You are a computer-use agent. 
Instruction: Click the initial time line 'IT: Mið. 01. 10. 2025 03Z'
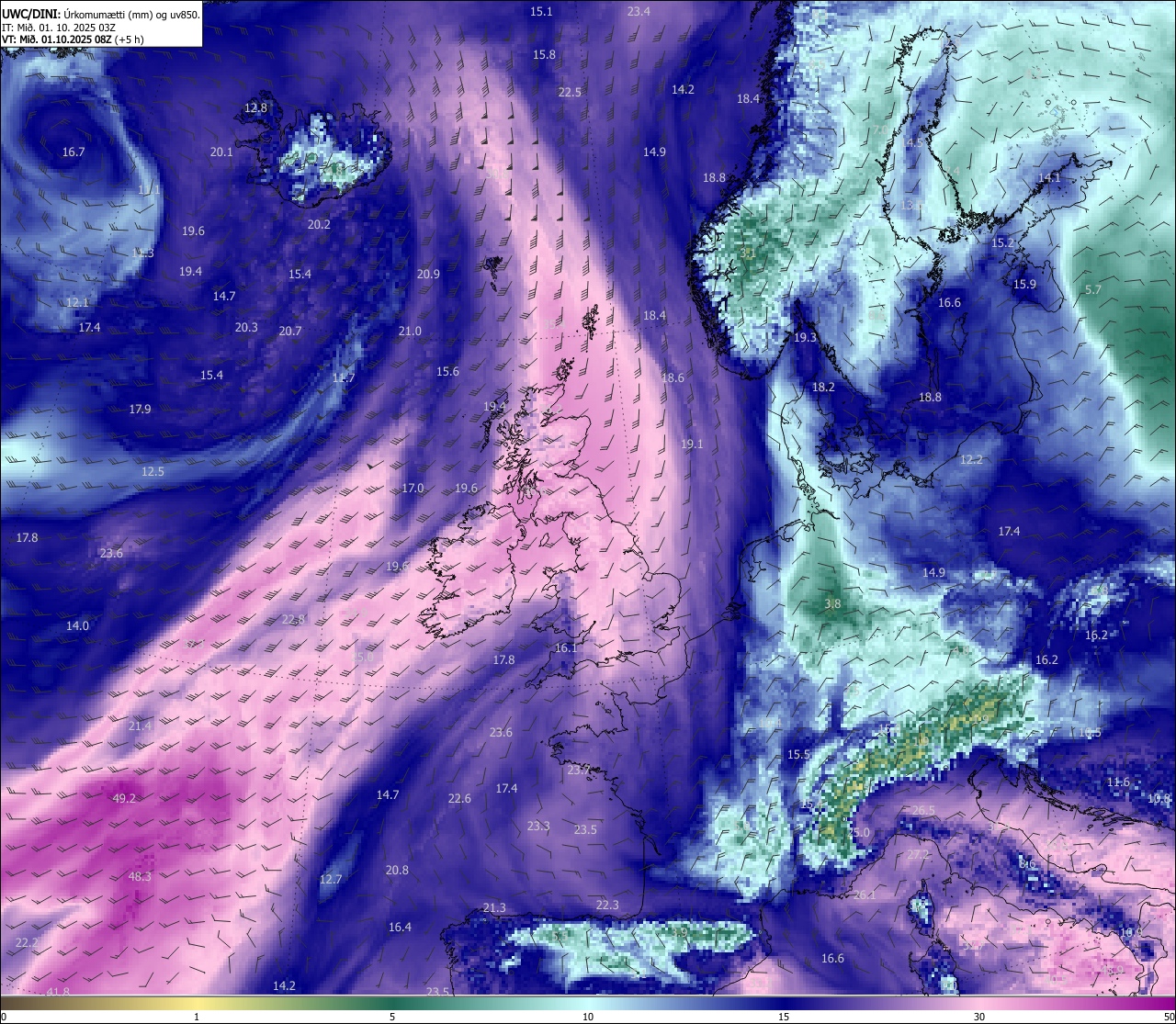[59, 28]
